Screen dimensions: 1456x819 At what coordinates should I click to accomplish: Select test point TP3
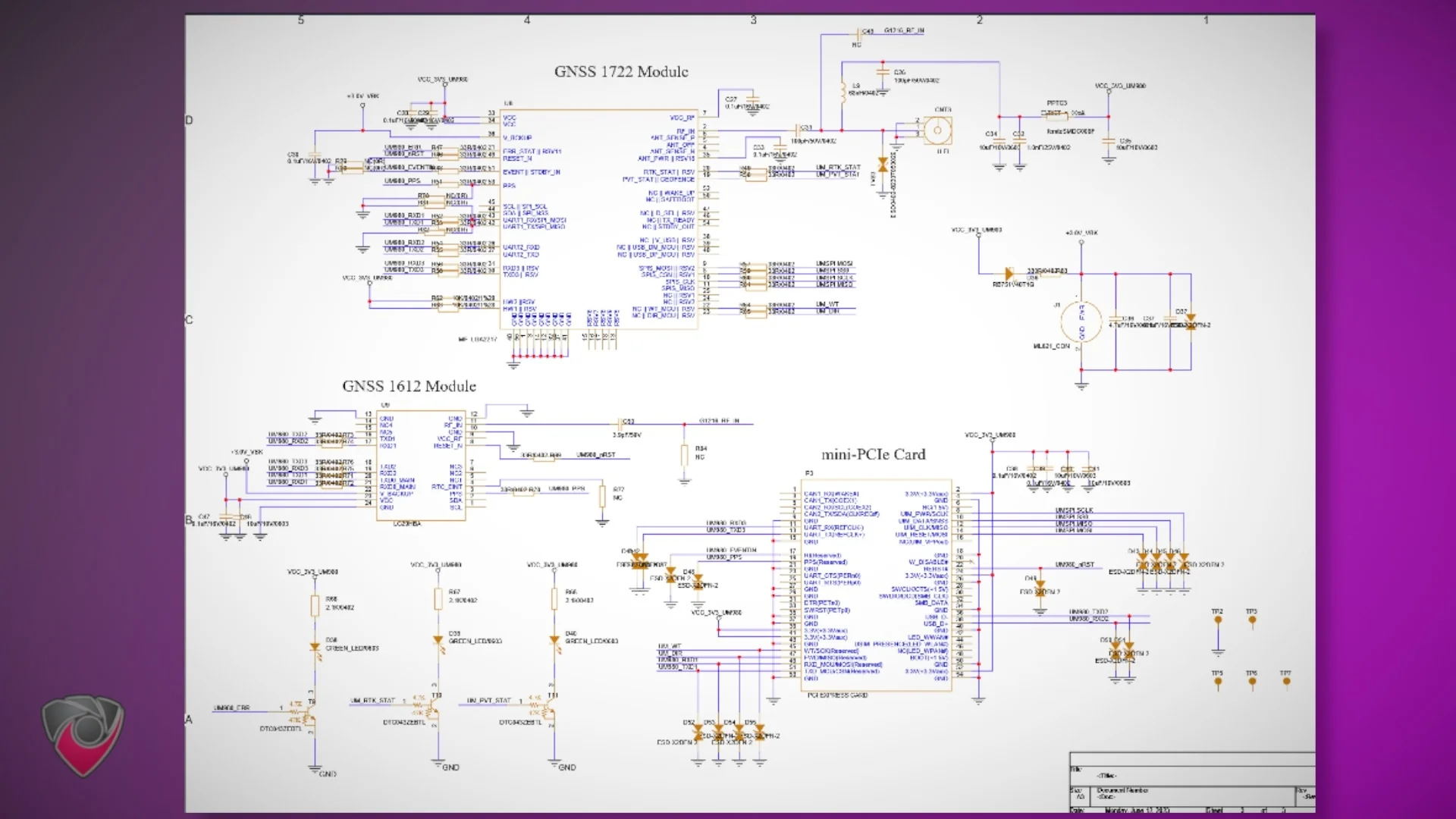[x=1252, y=620]
